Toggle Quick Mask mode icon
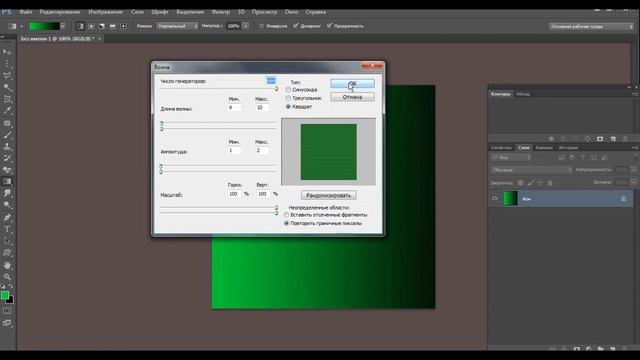The image size is (640, 360). [x=7, y=311]
